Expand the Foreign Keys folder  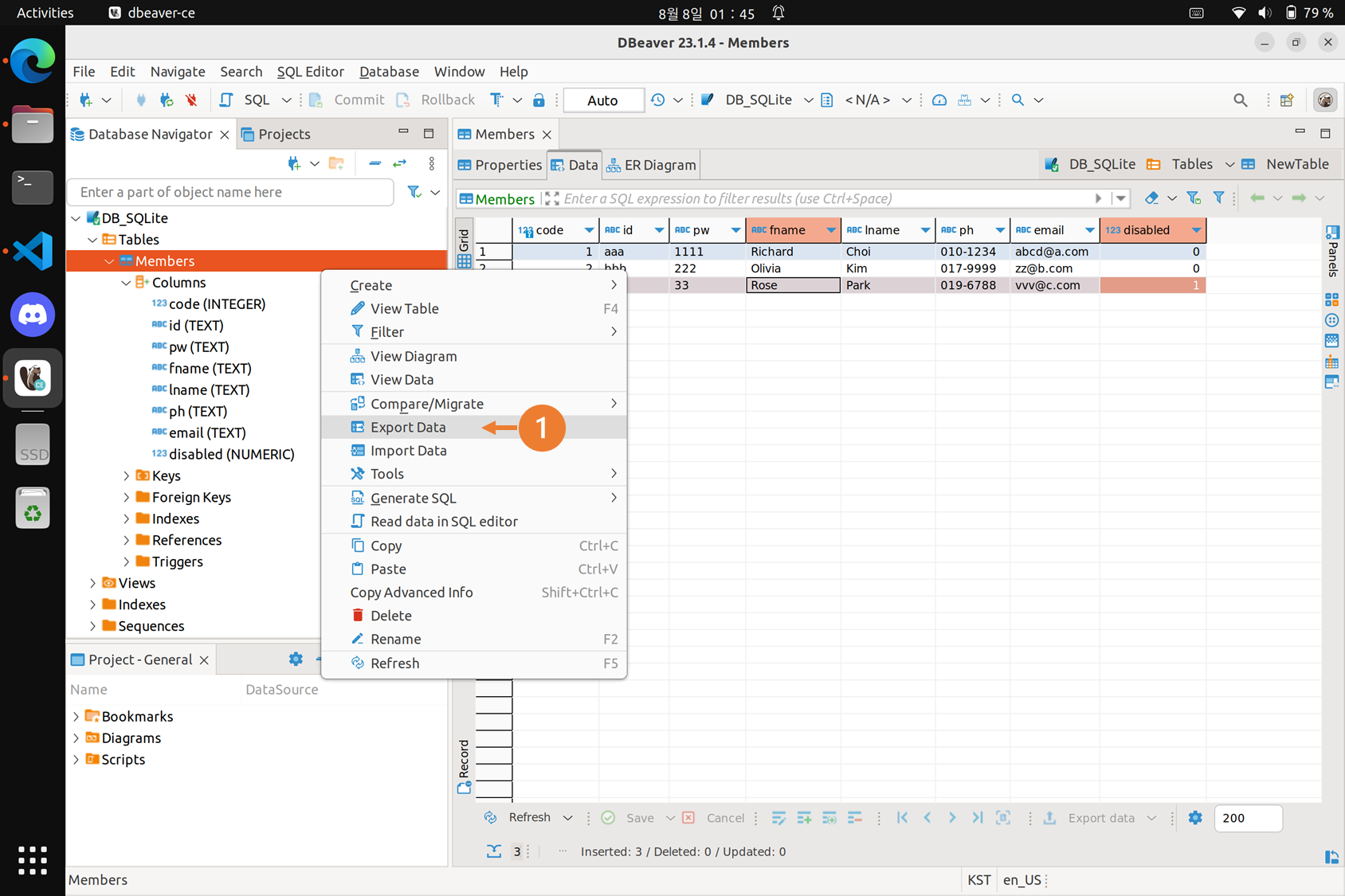pyautogui.click(x=126, y=497)
